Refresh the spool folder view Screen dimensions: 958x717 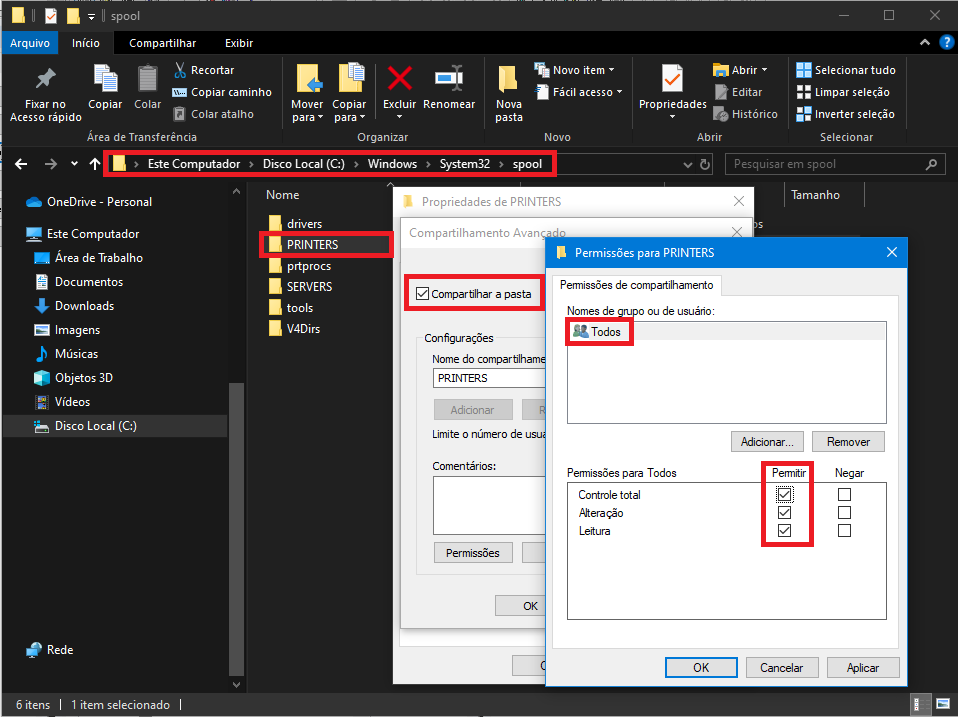pyautogui.click(x=705, y=164)
